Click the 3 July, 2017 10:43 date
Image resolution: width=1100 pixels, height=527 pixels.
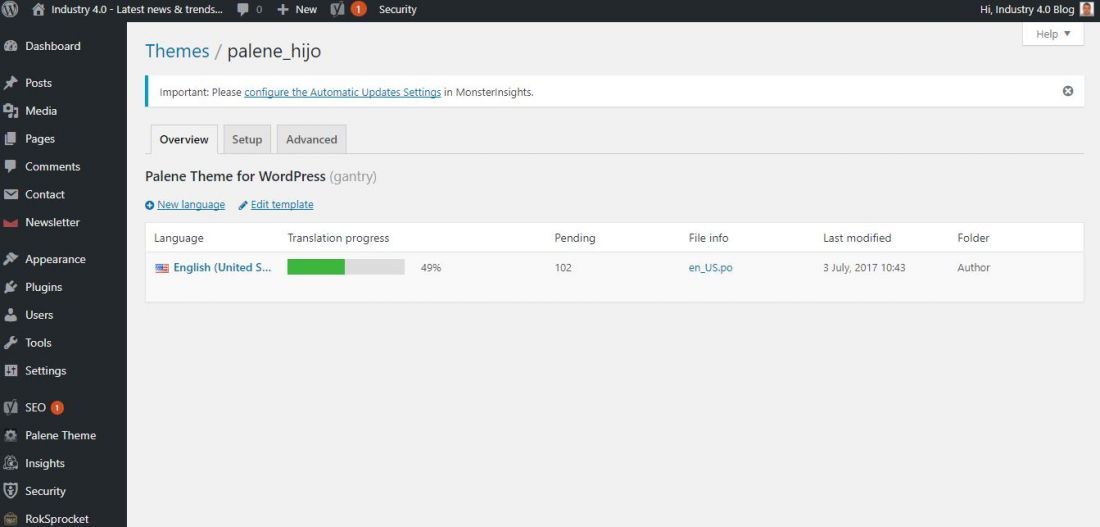(864, 268)
